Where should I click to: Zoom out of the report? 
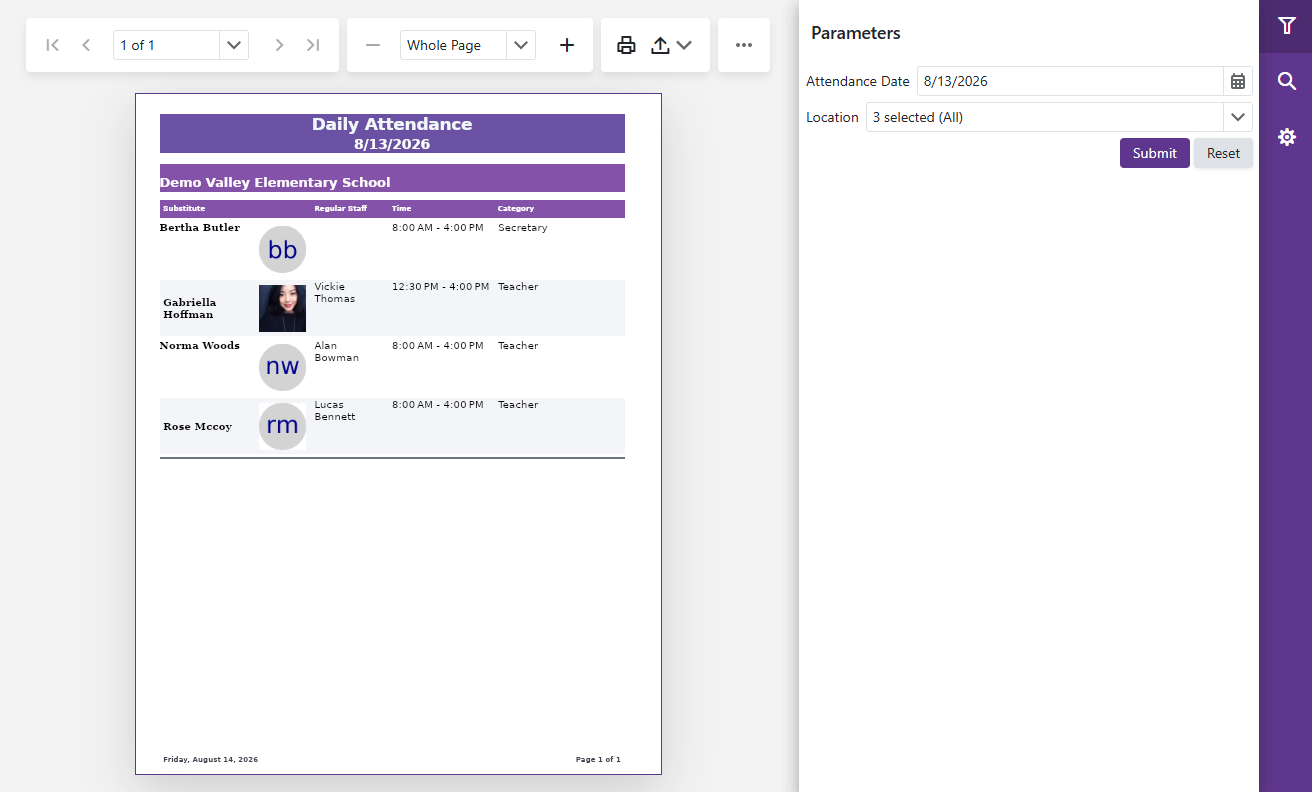pos(373,45)
